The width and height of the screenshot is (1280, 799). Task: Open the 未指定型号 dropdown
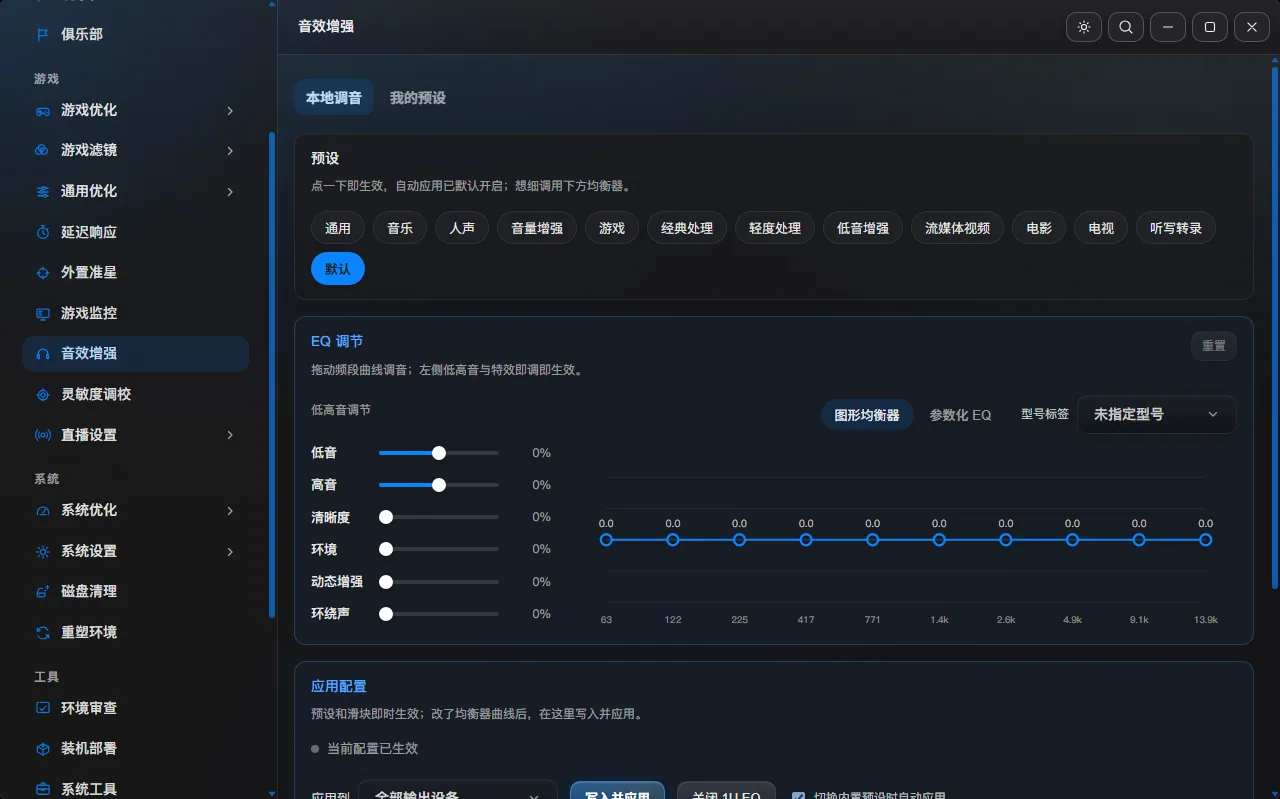pos(1156,414)
